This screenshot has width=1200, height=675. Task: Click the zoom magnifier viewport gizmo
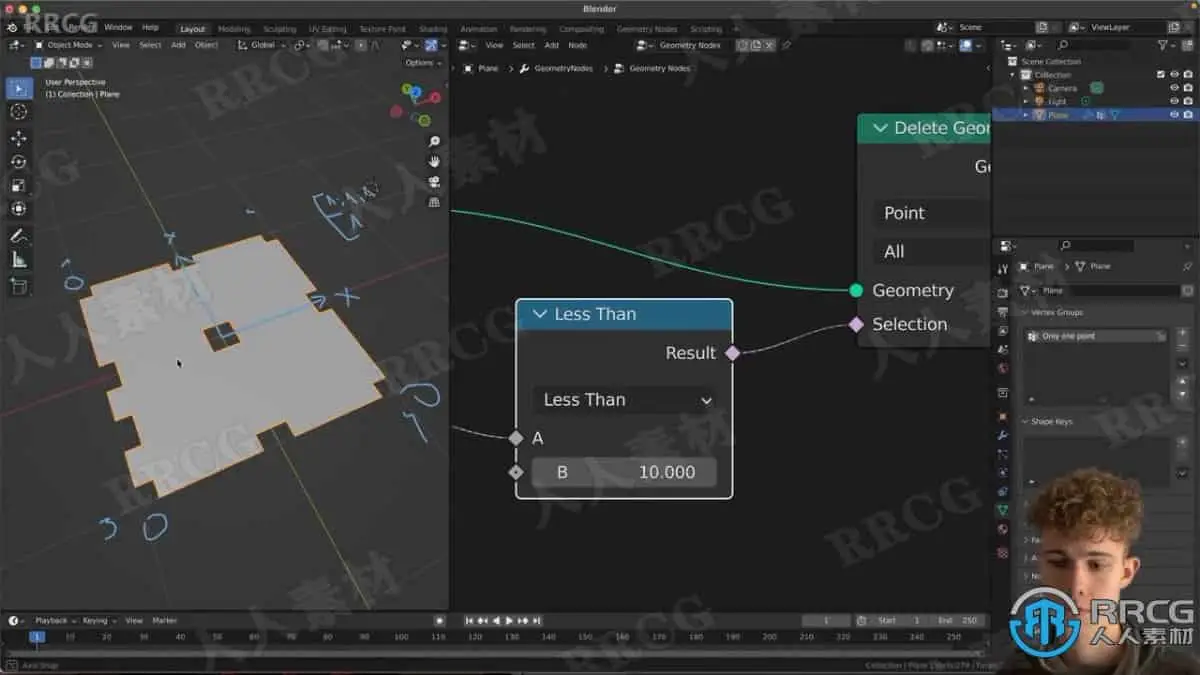(x=434, y=142)
